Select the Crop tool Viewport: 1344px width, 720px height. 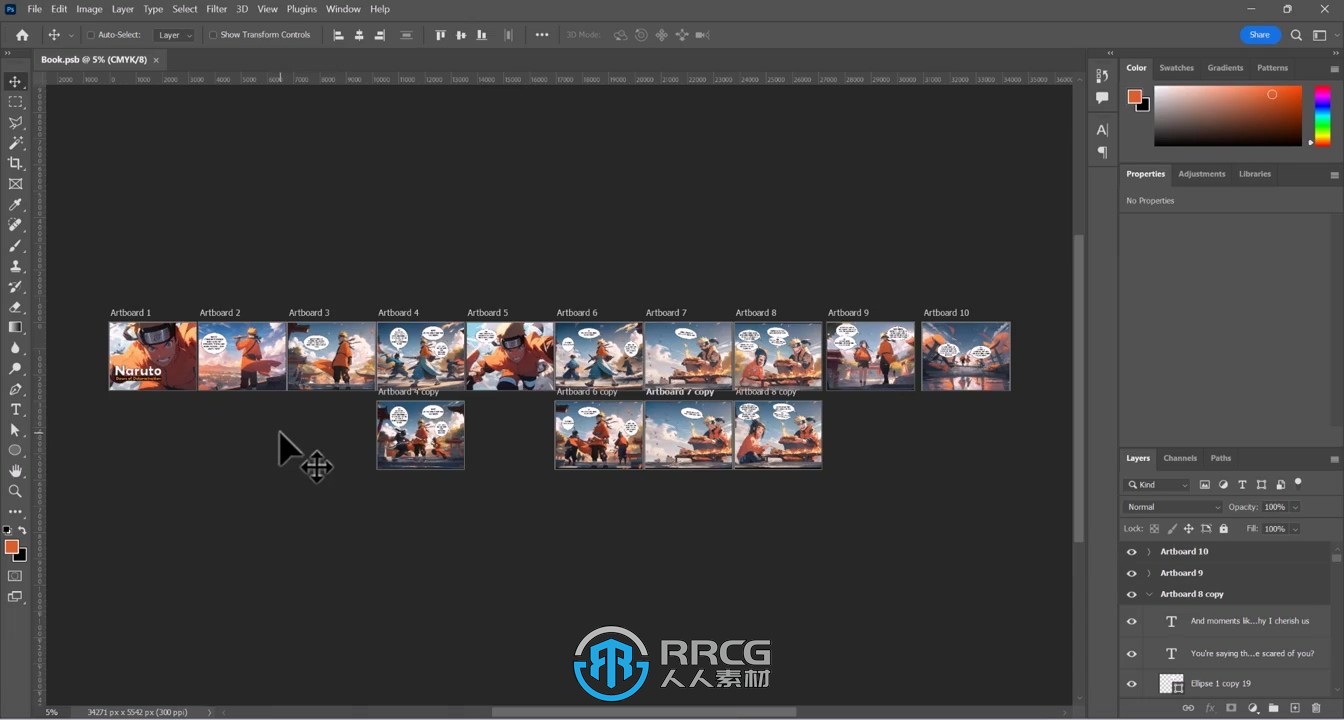15,163
